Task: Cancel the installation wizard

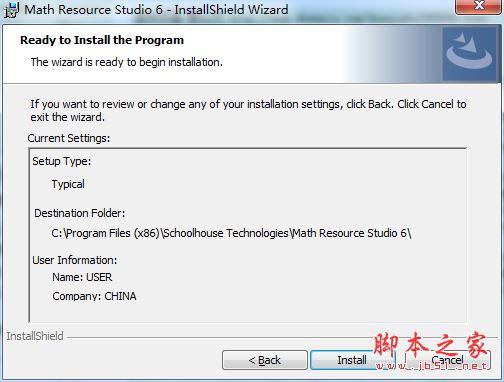Action: pyautogui.click(x=448, y=360)
